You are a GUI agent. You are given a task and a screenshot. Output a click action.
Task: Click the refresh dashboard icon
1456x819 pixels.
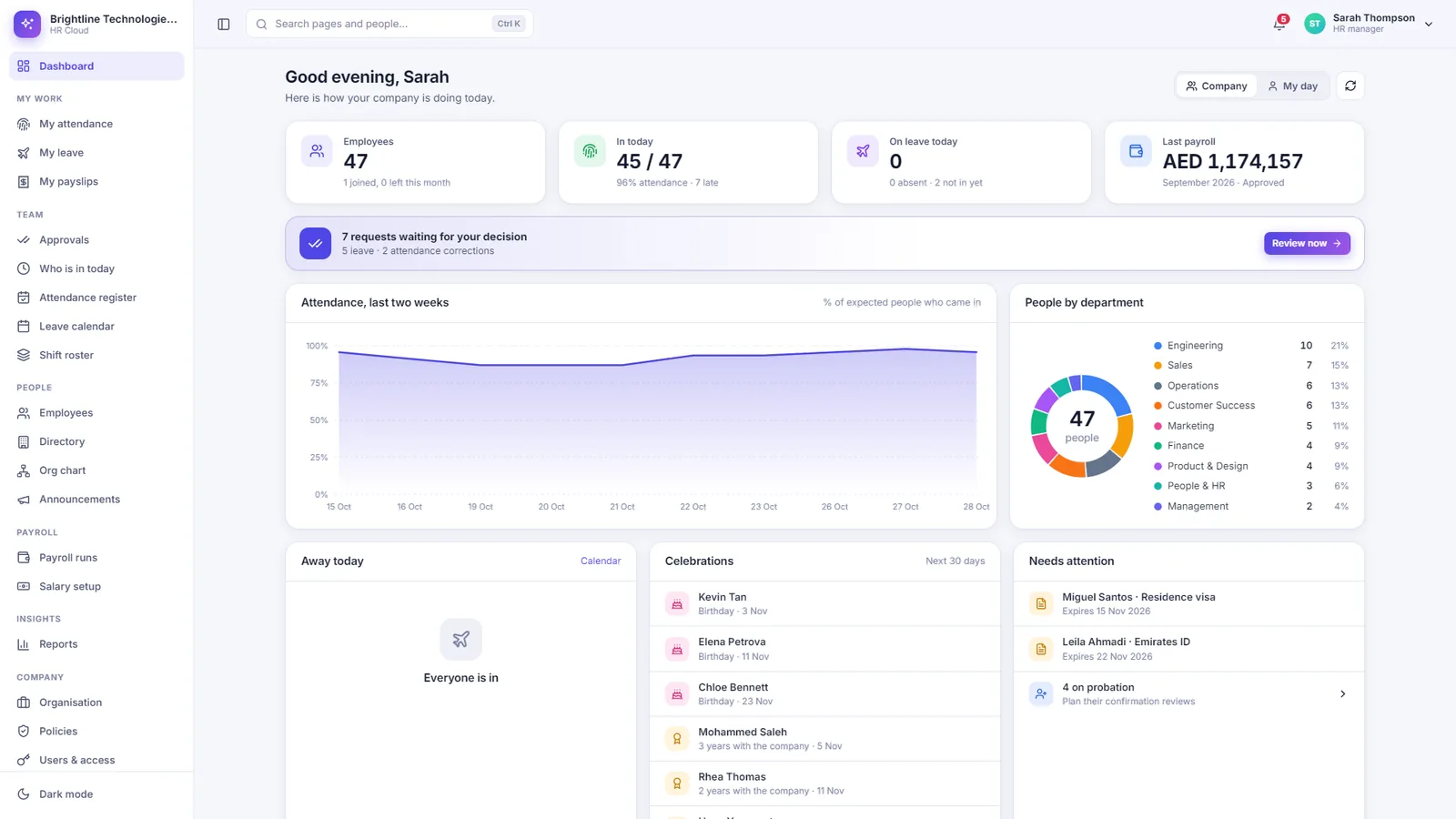1350,86
